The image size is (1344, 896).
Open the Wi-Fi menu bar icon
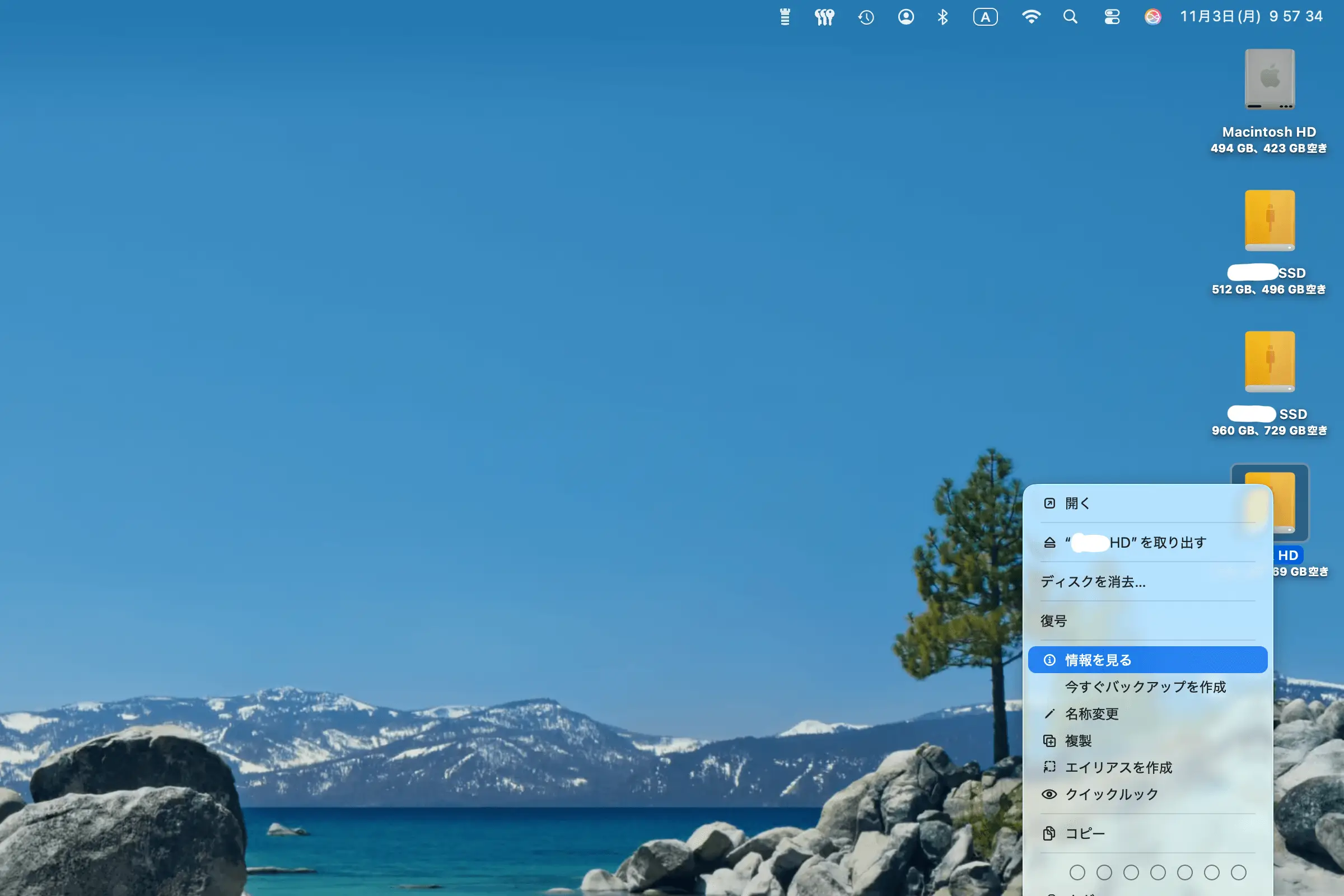(x=1030, y=17)
